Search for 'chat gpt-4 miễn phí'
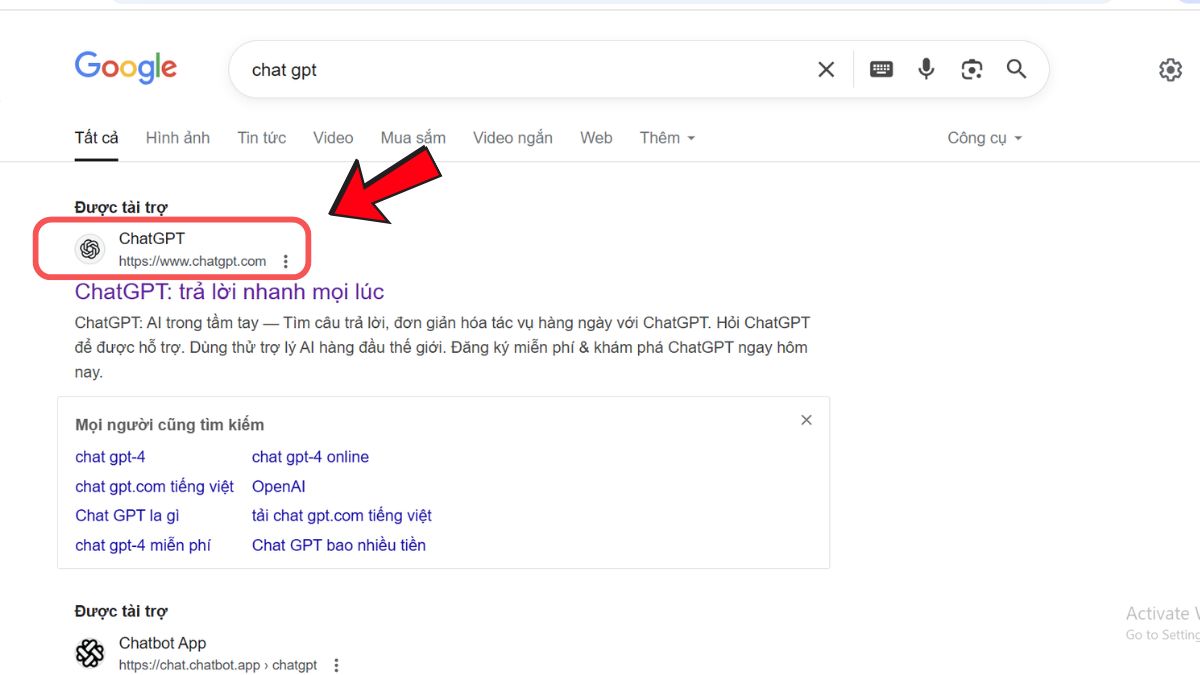 coord(143,545)
